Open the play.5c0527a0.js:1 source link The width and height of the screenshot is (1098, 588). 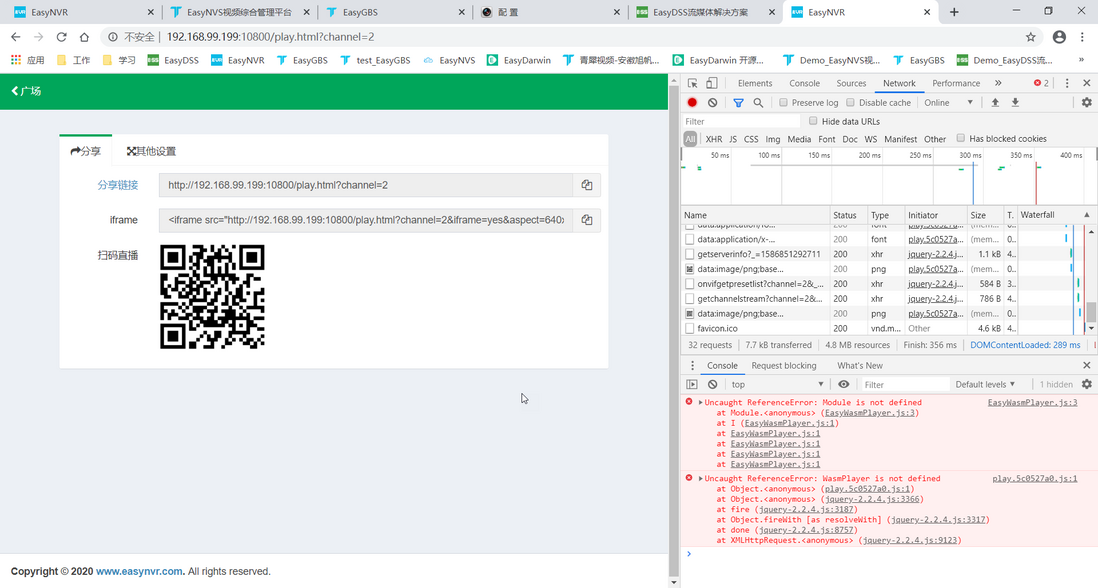[1034, 479]
